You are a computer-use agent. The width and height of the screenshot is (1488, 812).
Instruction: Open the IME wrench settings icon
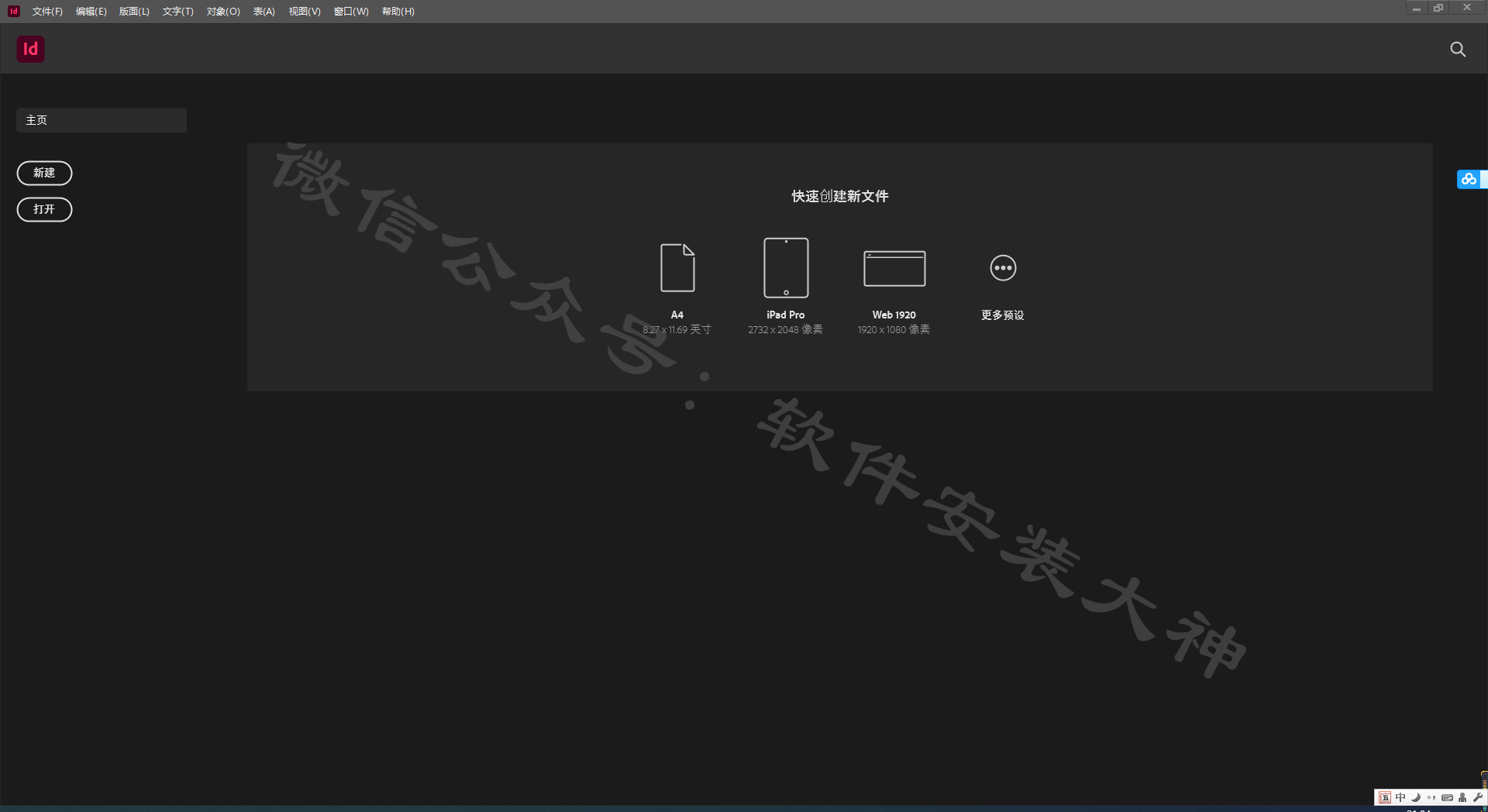(1478, 797)
